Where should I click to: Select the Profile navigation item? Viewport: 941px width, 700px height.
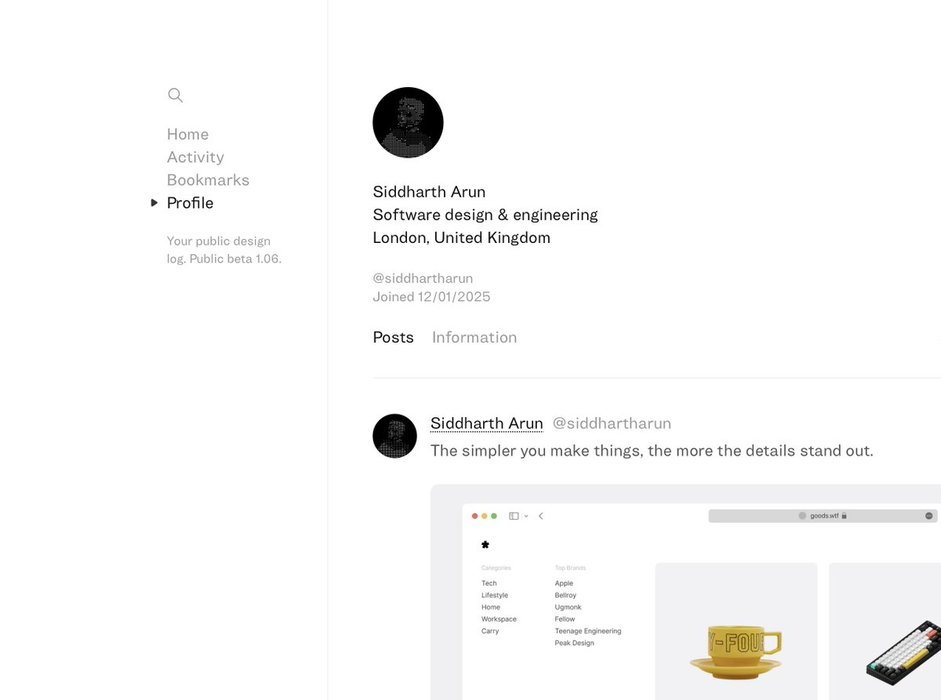point(190,203)
